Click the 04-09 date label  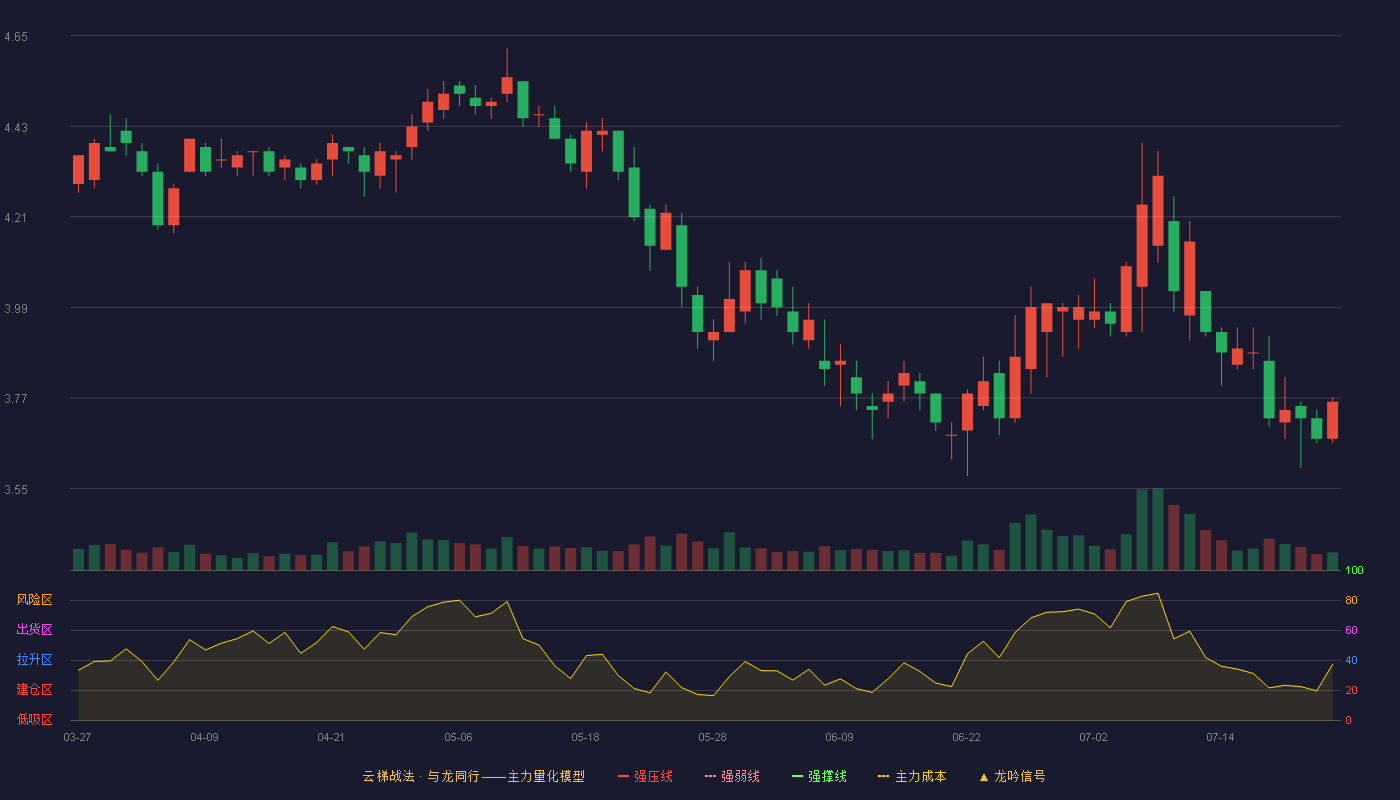click(204, 737)
